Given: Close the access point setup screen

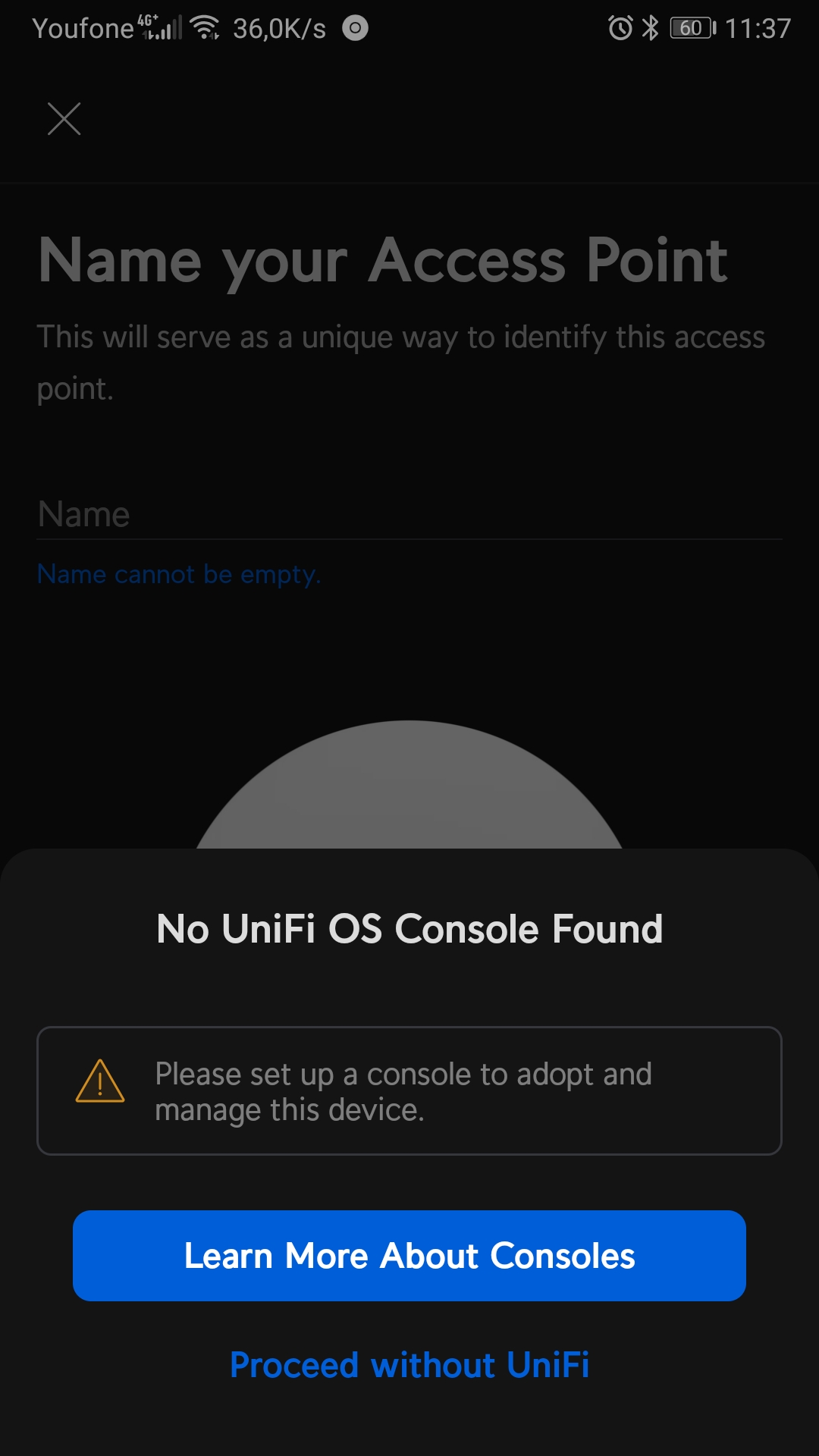Looking at the screenshot, I should pyautogui.click(x=64, y=118).
